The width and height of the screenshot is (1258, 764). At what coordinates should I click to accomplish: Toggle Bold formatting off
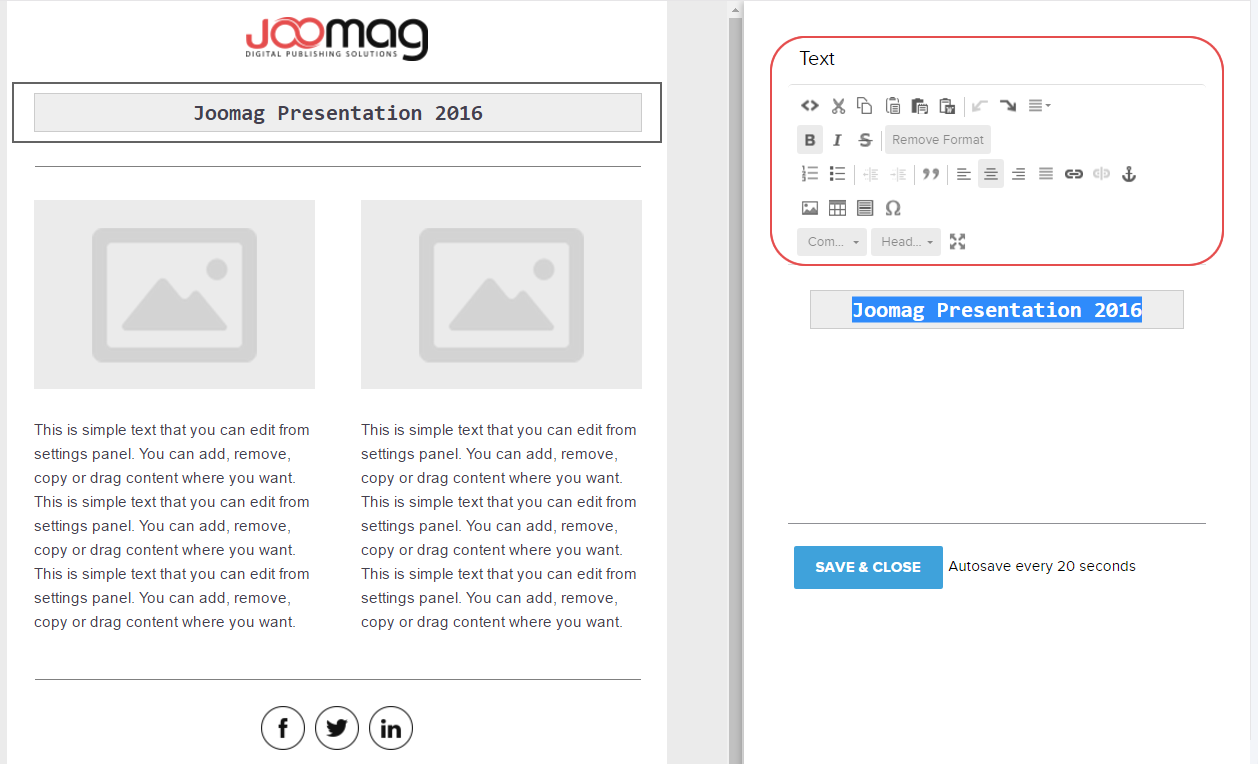pyautogui.click(x=810, y=140)
